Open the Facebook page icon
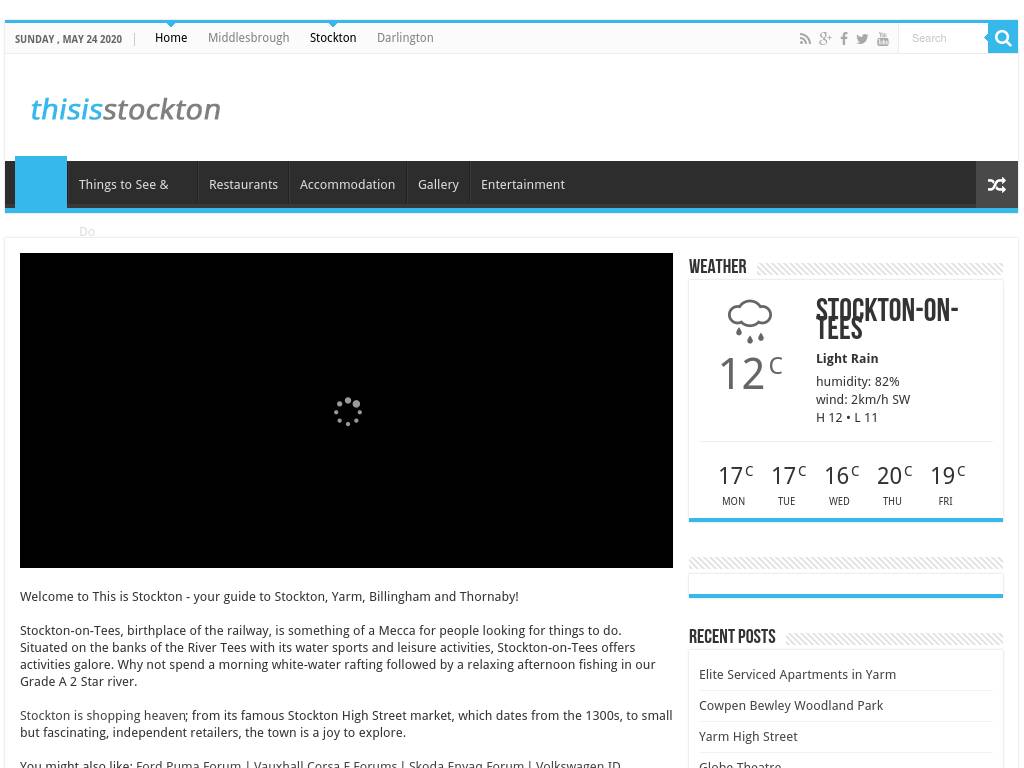 [844, 39]
